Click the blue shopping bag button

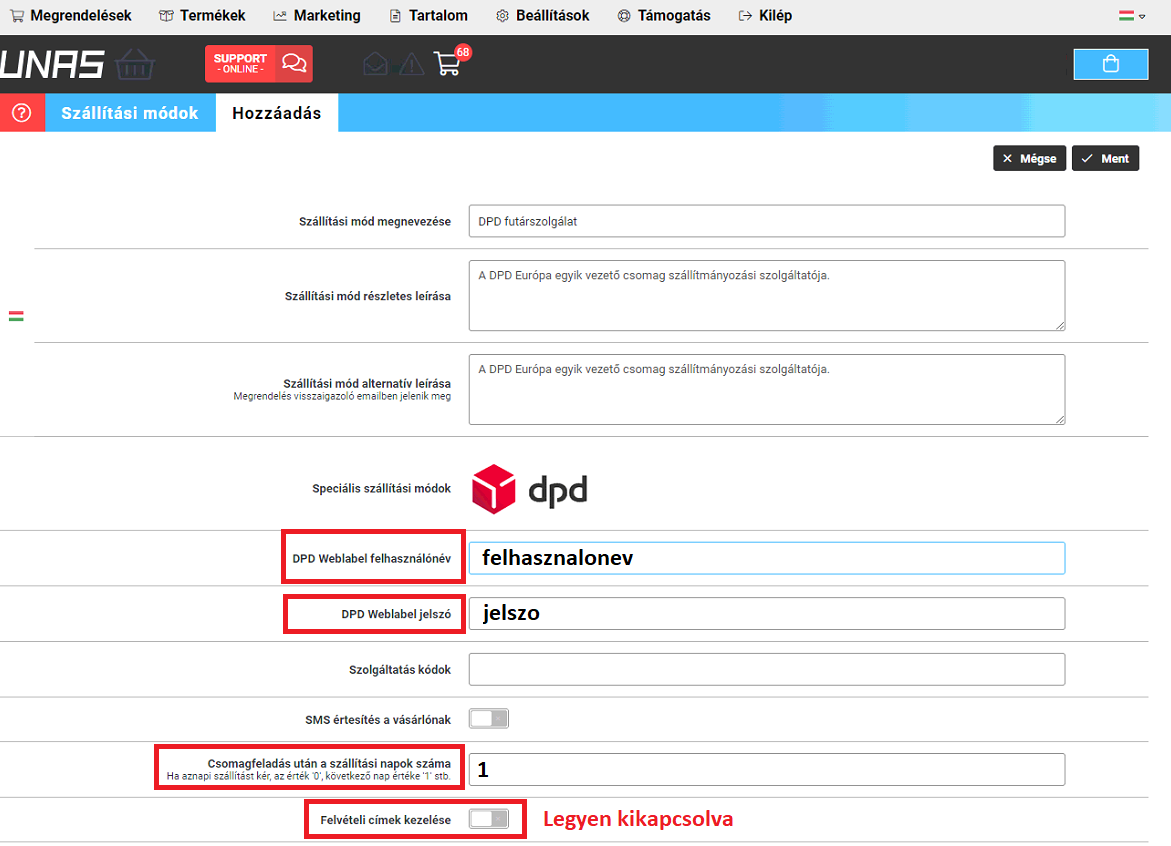[1111, 64]
